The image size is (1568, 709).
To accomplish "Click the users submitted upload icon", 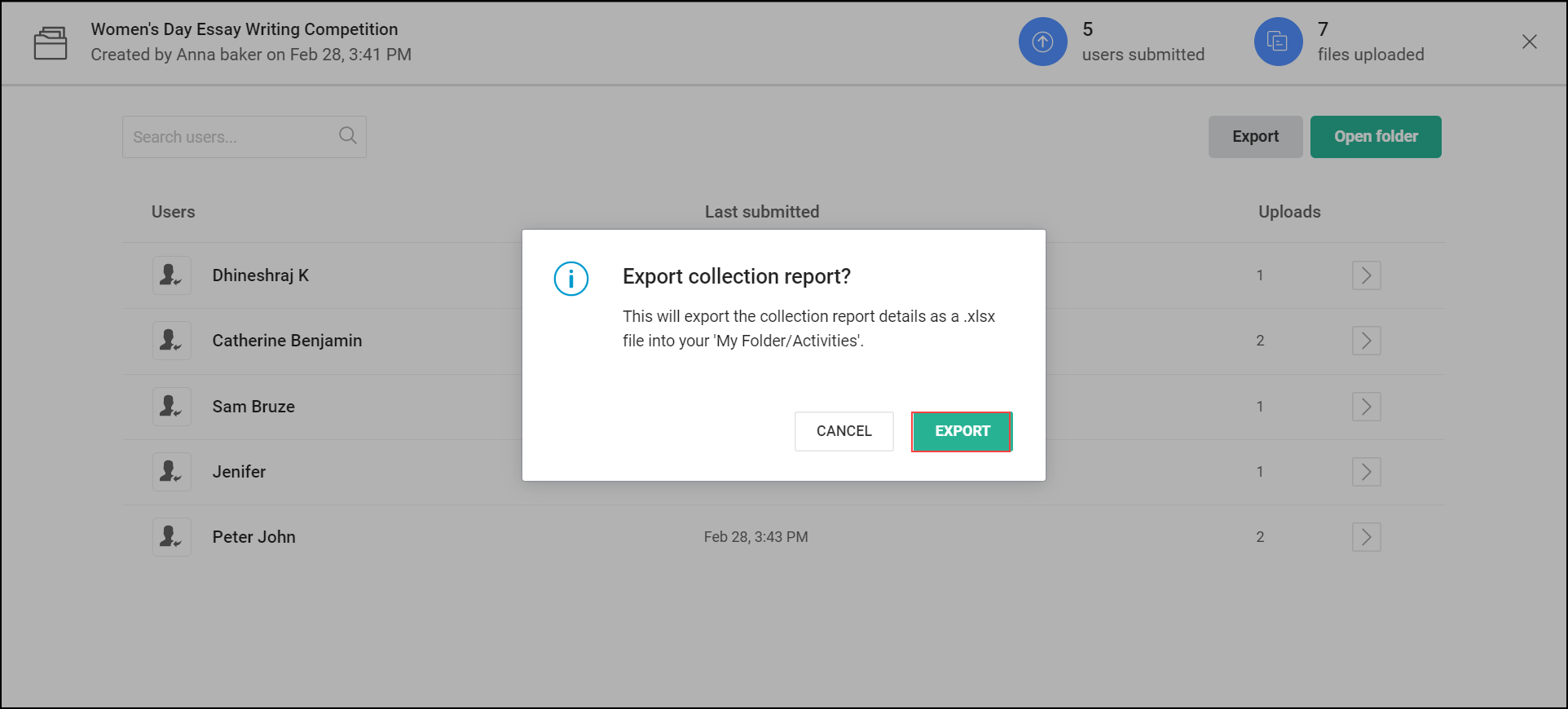I will point(1043,42).
